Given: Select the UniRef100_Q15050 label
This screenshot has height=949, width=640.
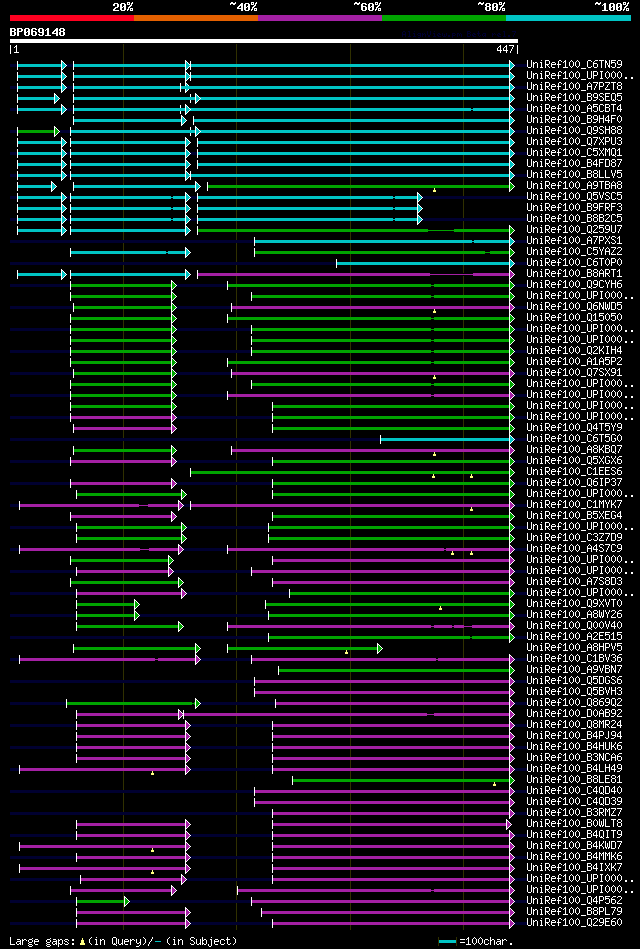Looking at the screenshot, I should pyautogui.click(x=574, y=317).
